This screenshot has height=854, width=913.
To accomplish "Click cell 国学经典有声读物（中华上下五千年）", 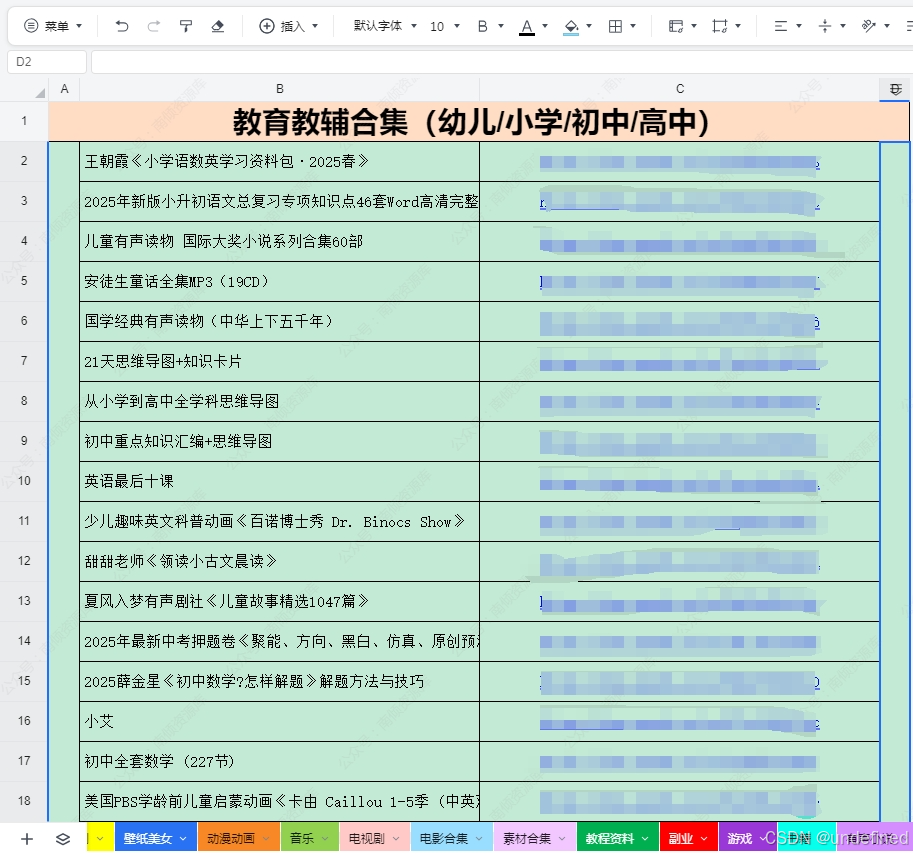I will (x=279, y=321).
